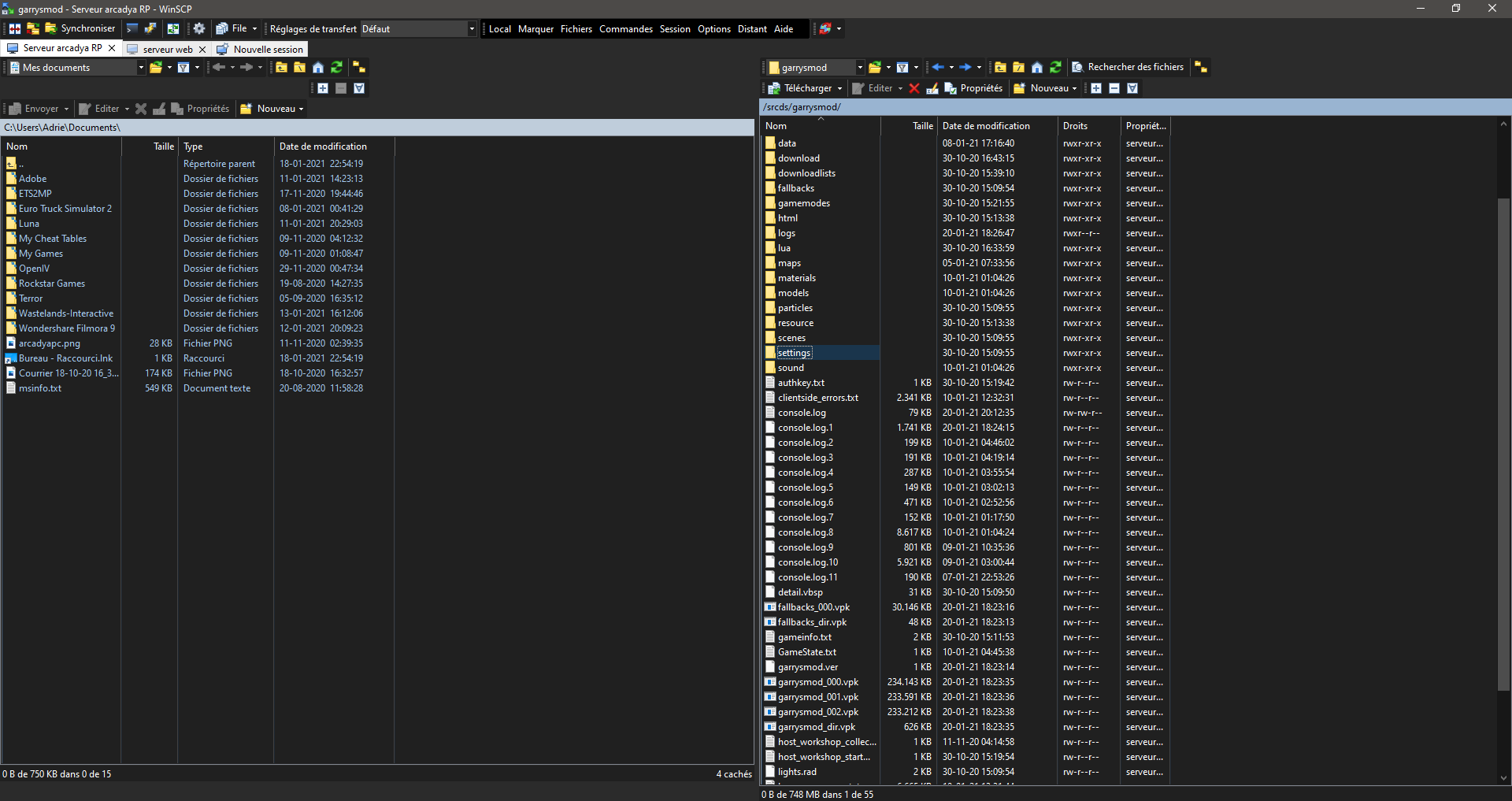Click the Télécharger button

pyautogui.click(x=800, y=88)
